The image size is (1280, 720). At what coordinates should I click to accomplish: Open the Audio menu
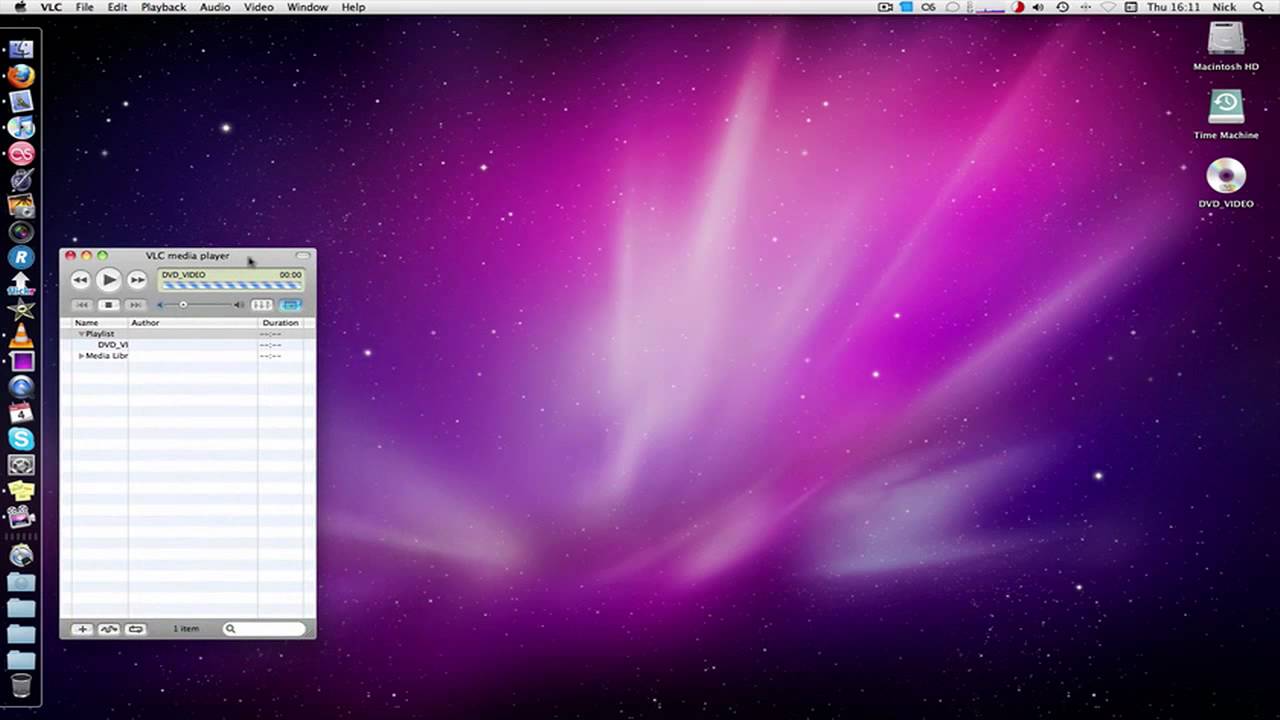(214, 7)
